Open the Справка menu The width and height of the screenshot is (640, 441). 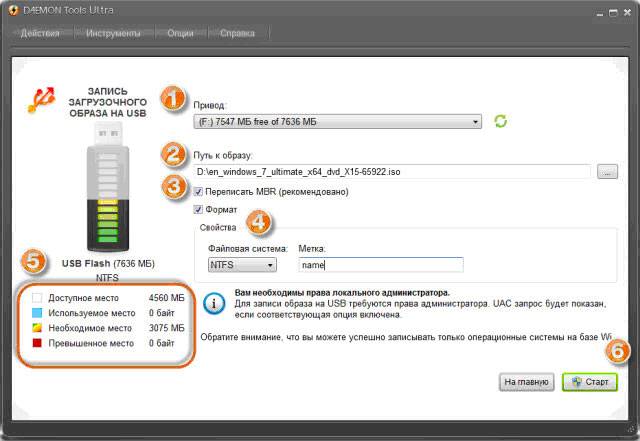point(237,33)
